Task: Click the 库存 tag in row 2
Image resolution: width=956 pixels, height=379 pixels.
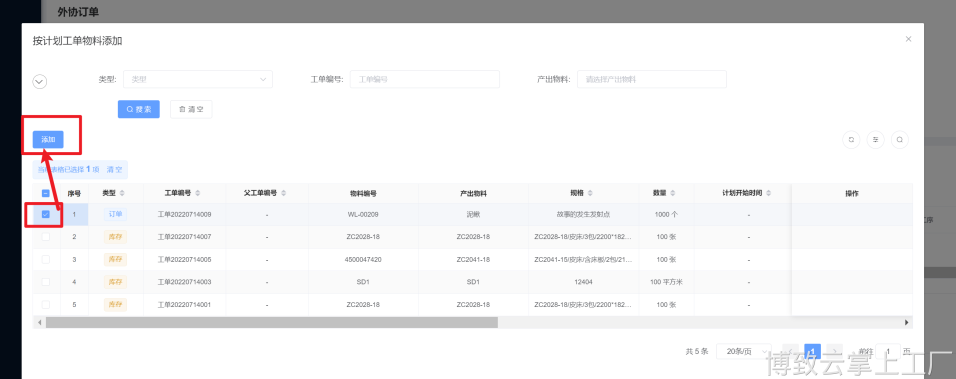Action: (115, 236)
